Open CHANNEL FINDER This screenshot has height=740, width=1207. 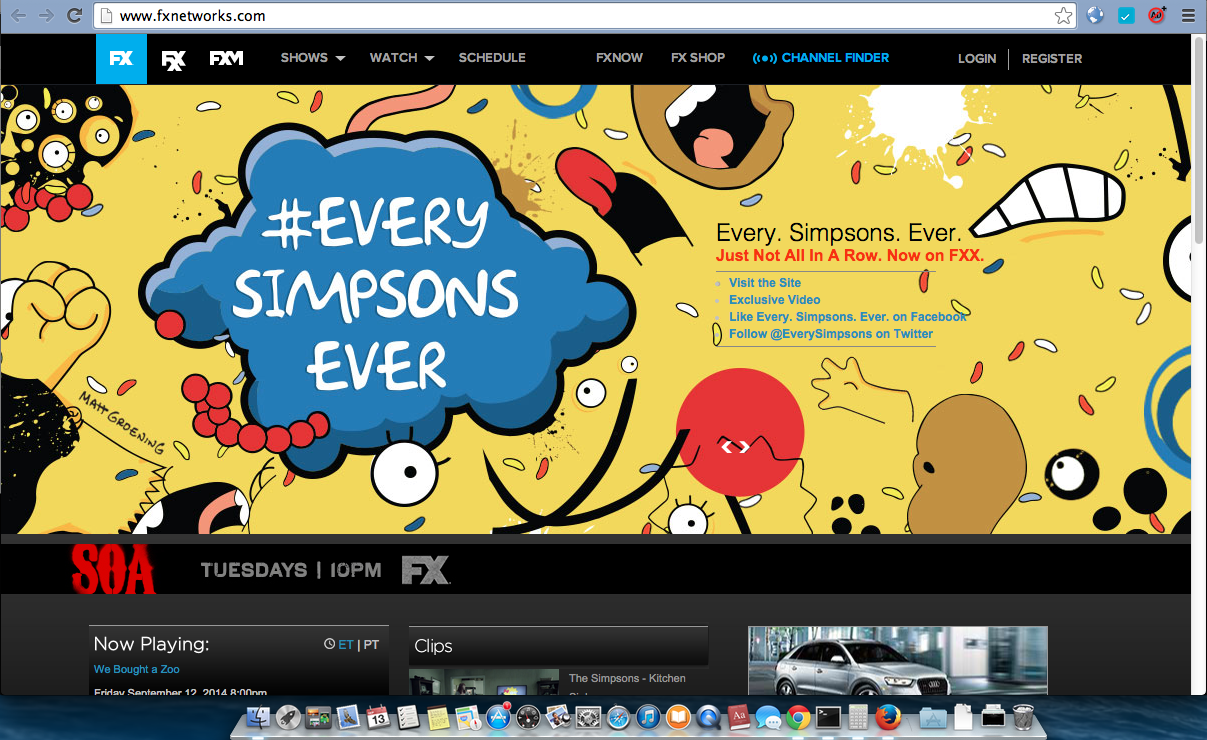835,58
